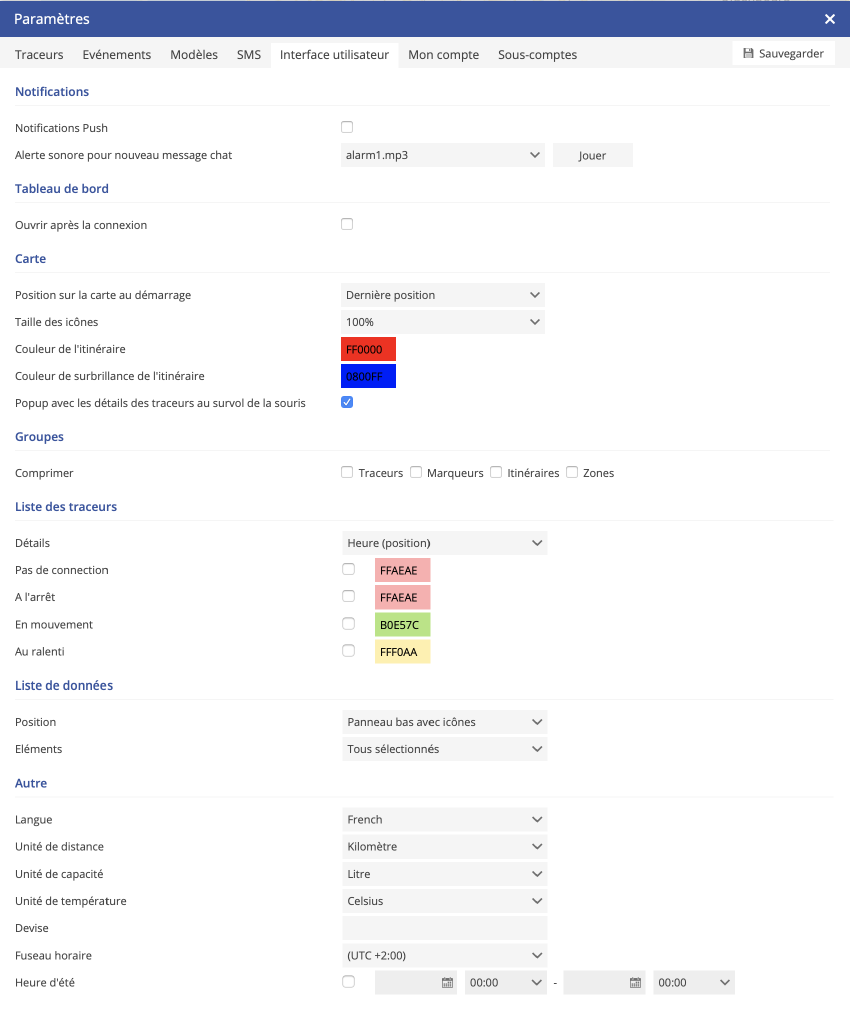Click the red FF0000 route color swatch
Viewport: 850px width, 1022px height.
pos(368,349)
